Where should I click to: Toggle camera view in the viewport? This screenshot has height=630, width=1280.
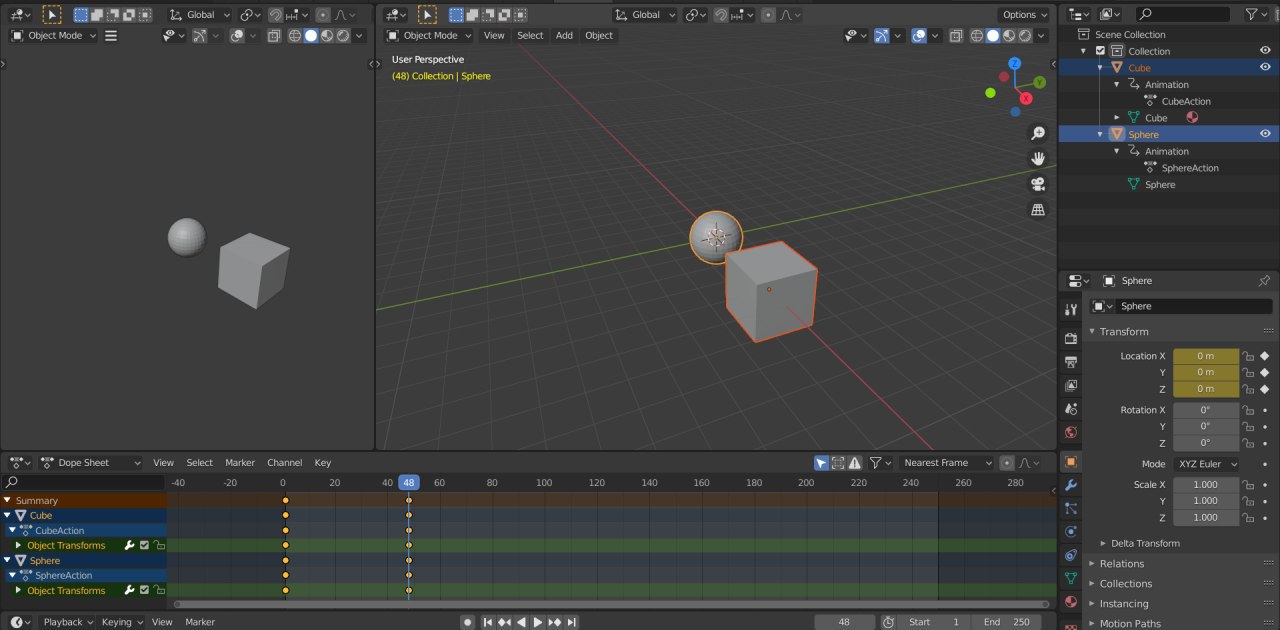[x=1038, y=184]
